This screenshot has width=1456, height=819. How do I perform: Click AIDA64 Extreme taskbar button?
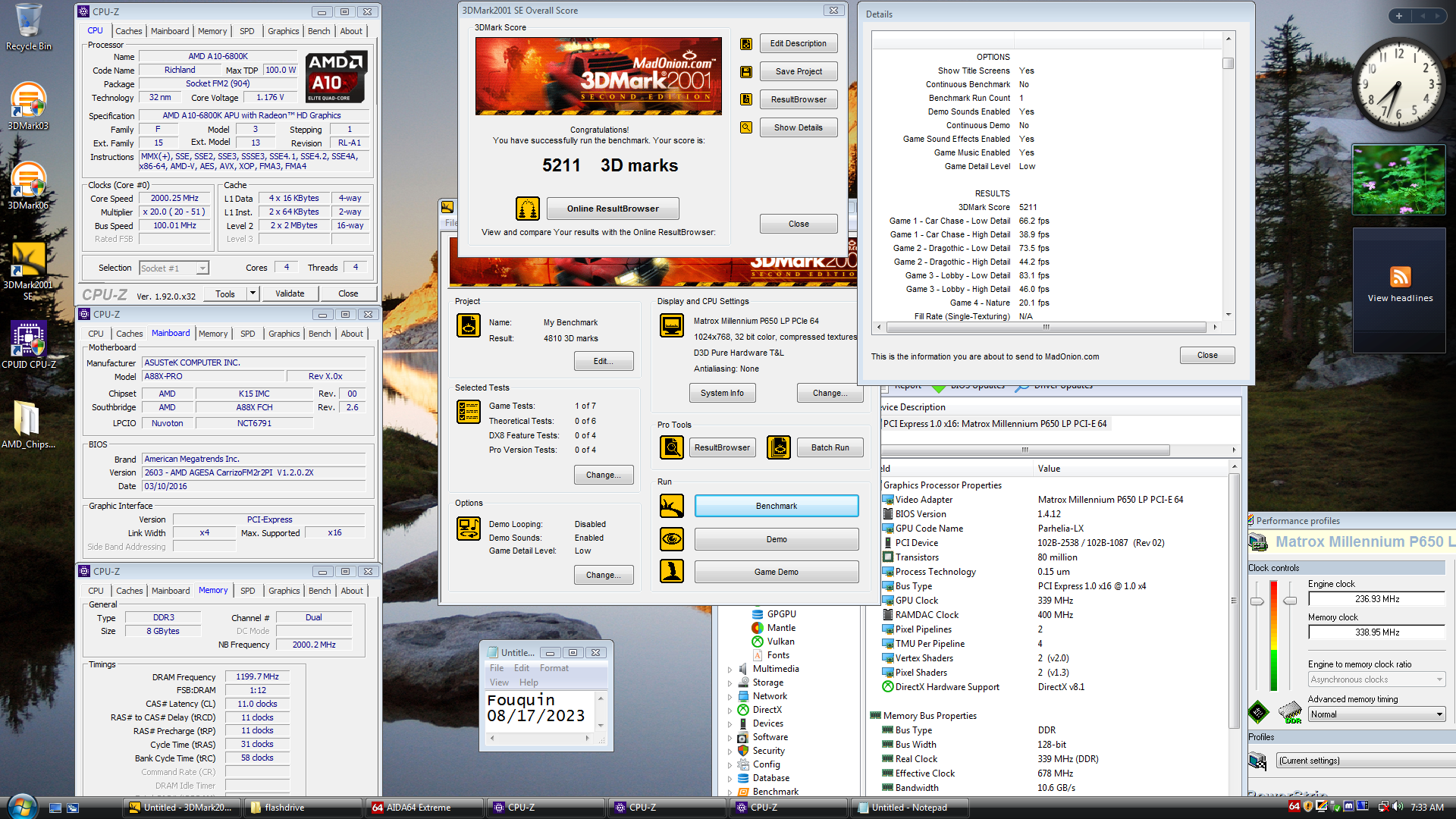425,808
